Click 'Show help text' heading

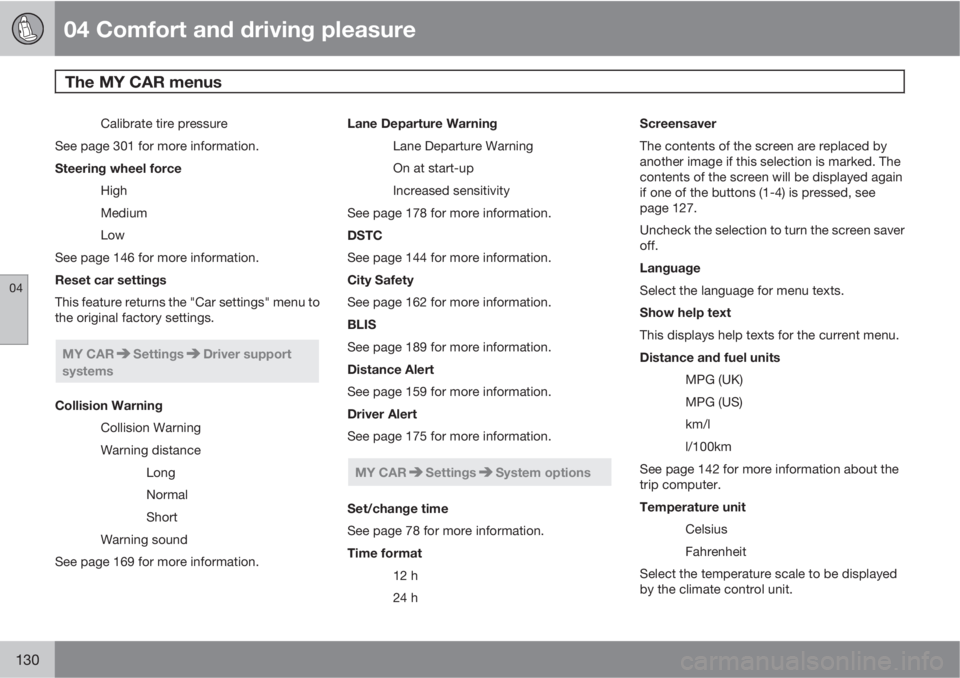point(685,313)
